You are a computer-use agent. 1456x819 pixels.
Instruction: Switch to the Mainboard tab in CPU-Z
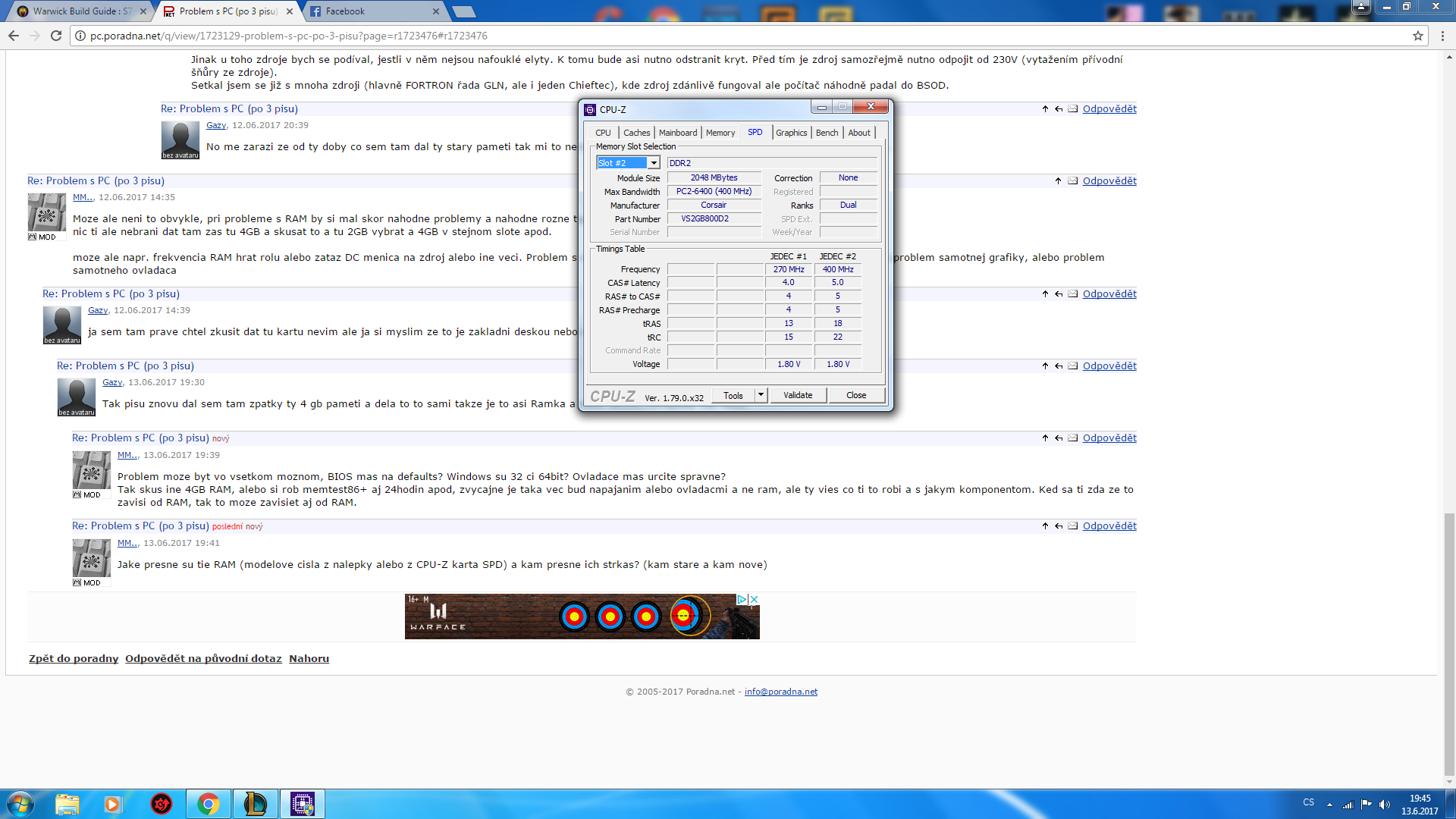coord(677,133)
